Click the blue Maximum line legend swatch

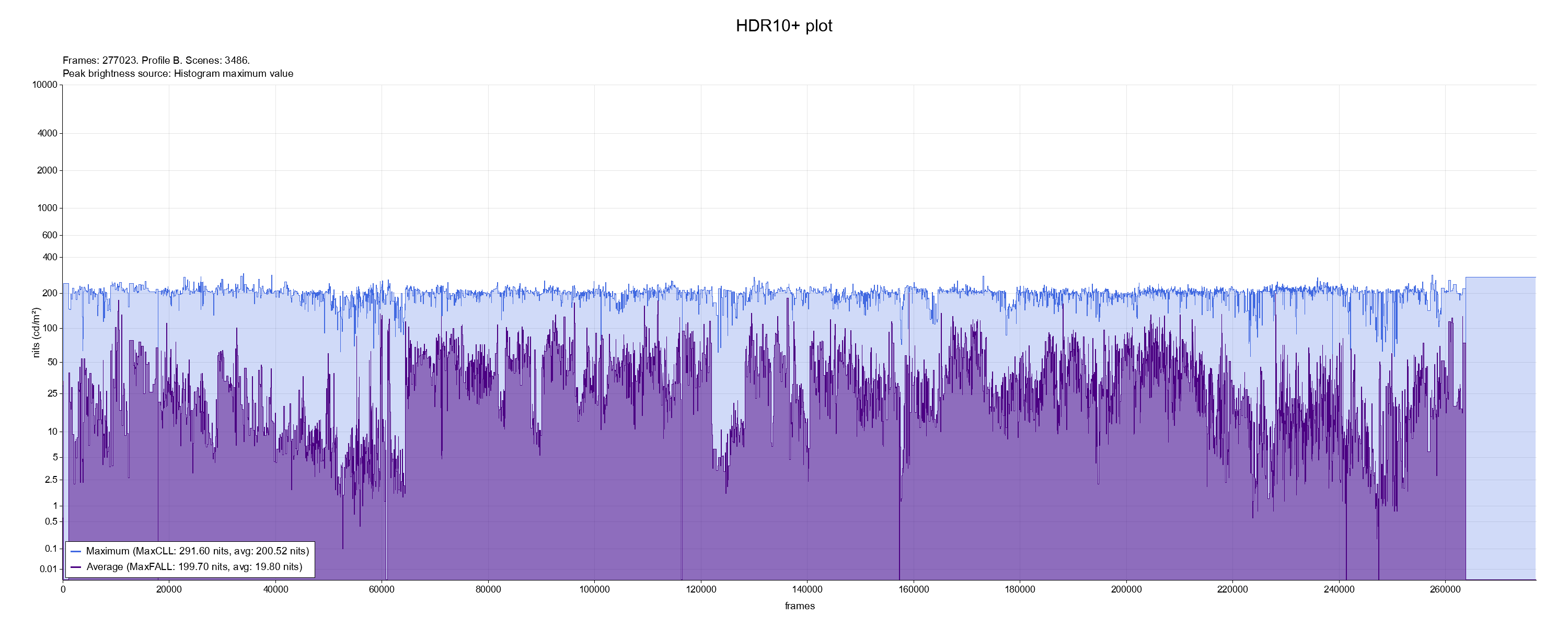coord(75,552)
